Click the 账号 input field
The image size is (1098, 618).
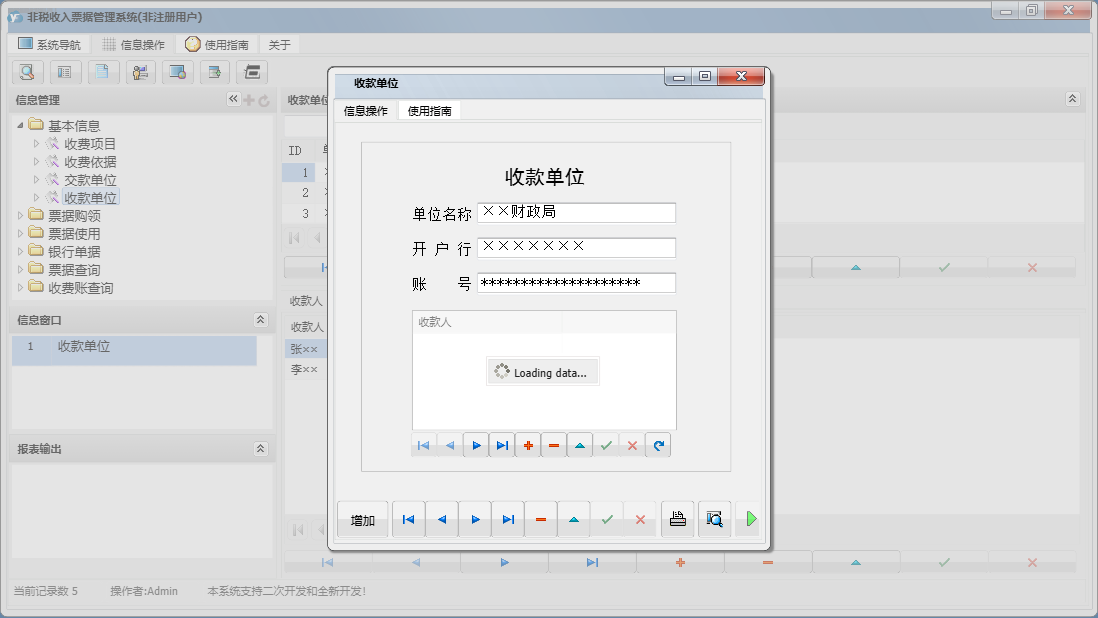click(x=575, y=283)
